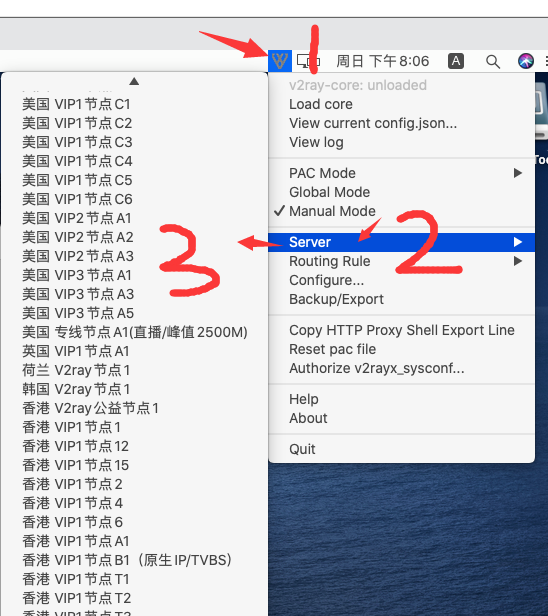Launch Siri from the menu bar
Image resolution: width=548 pixels, height=616 pixels.
click(x=526, y=61)
